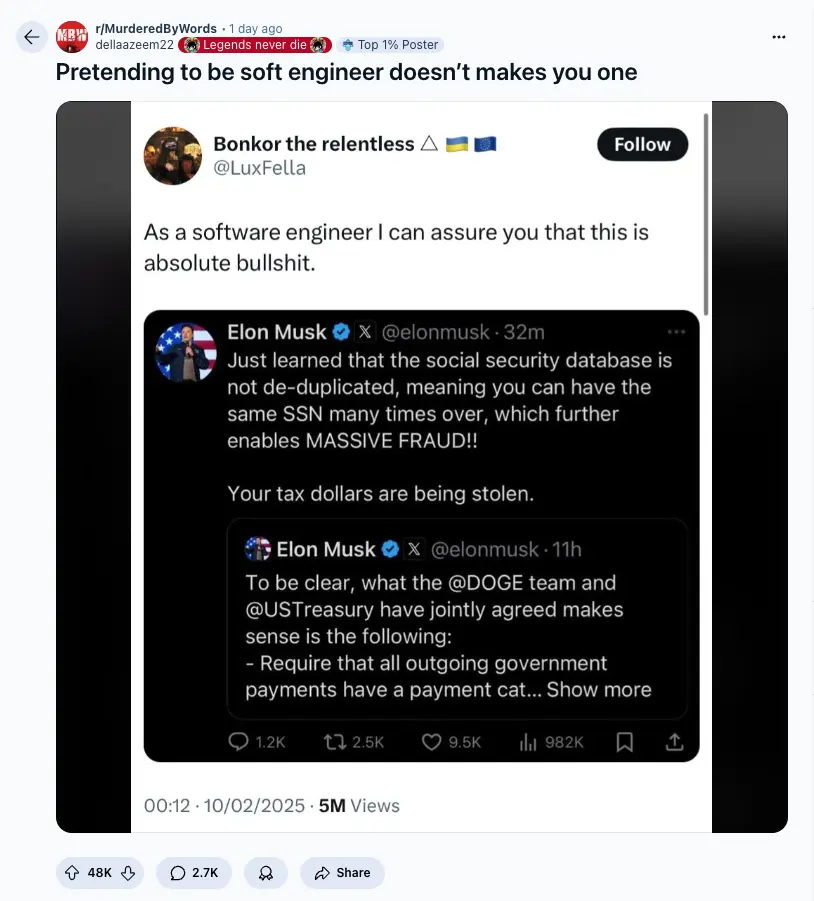Open post options three-dot menu

click(779, 37)
